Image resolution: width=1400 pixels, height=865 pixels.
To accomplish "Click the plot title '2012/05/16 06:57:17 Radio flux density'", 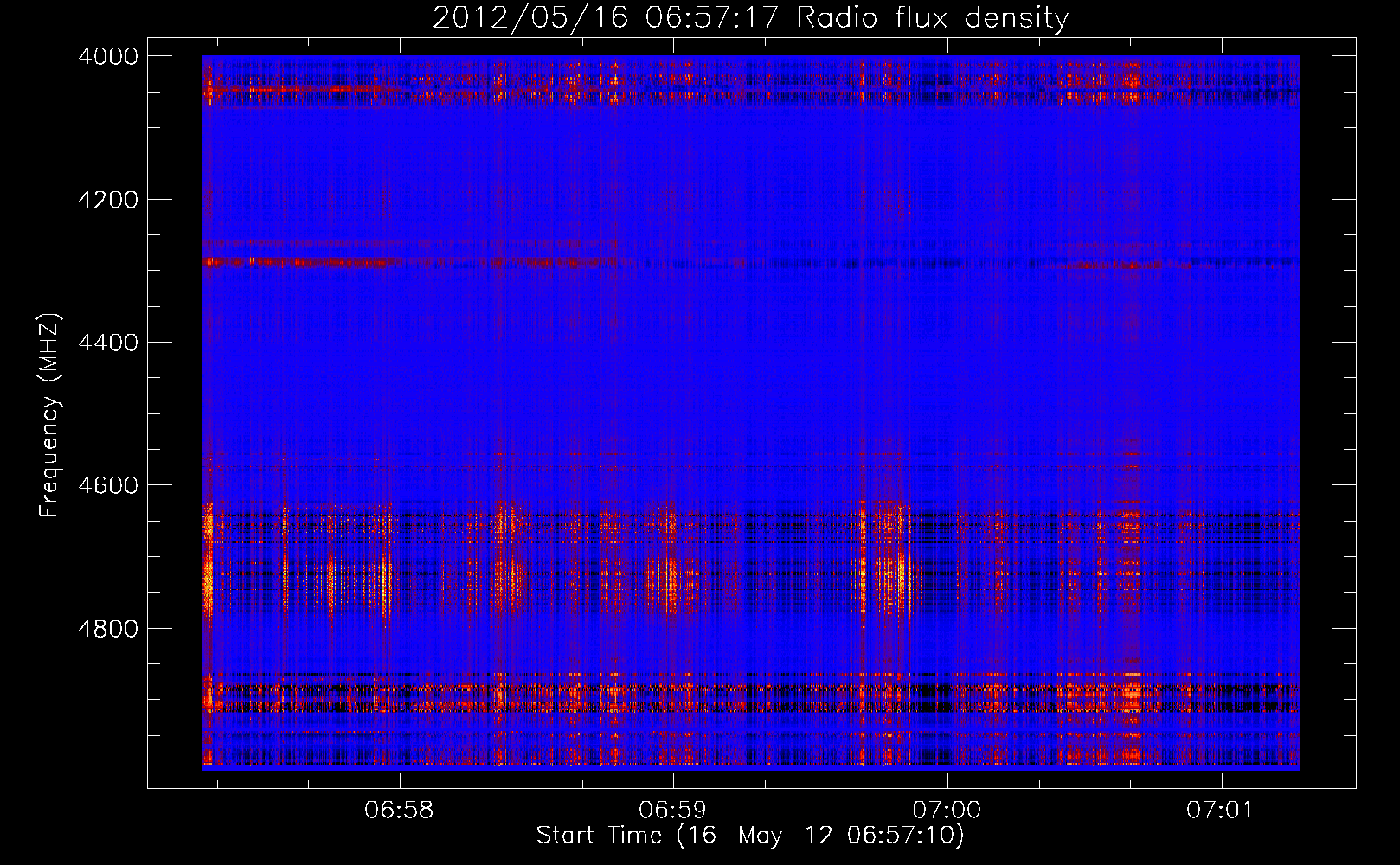I will [750, 17].
